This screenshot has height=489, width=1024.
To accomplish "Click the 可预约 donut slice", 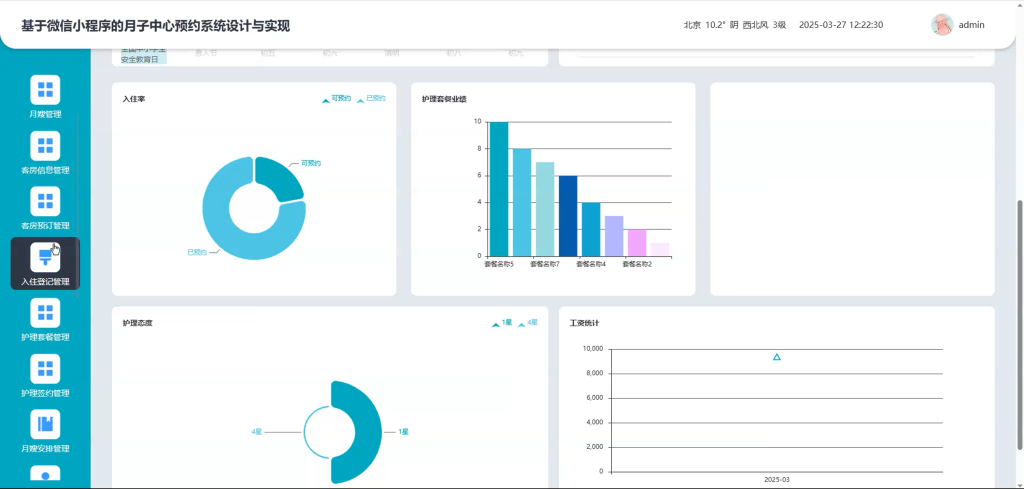I will point(281,177).
